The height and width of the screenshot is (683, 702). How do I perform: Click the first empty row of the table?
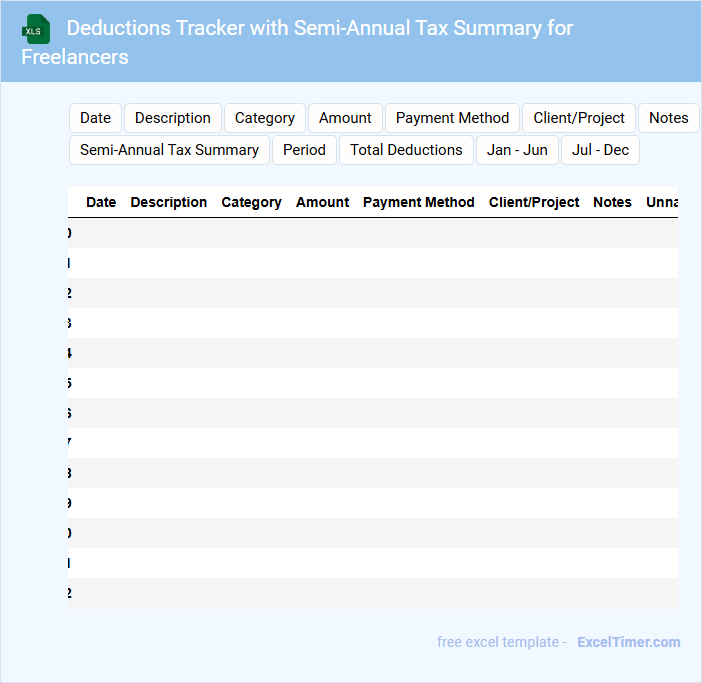(x=372, y=233)
